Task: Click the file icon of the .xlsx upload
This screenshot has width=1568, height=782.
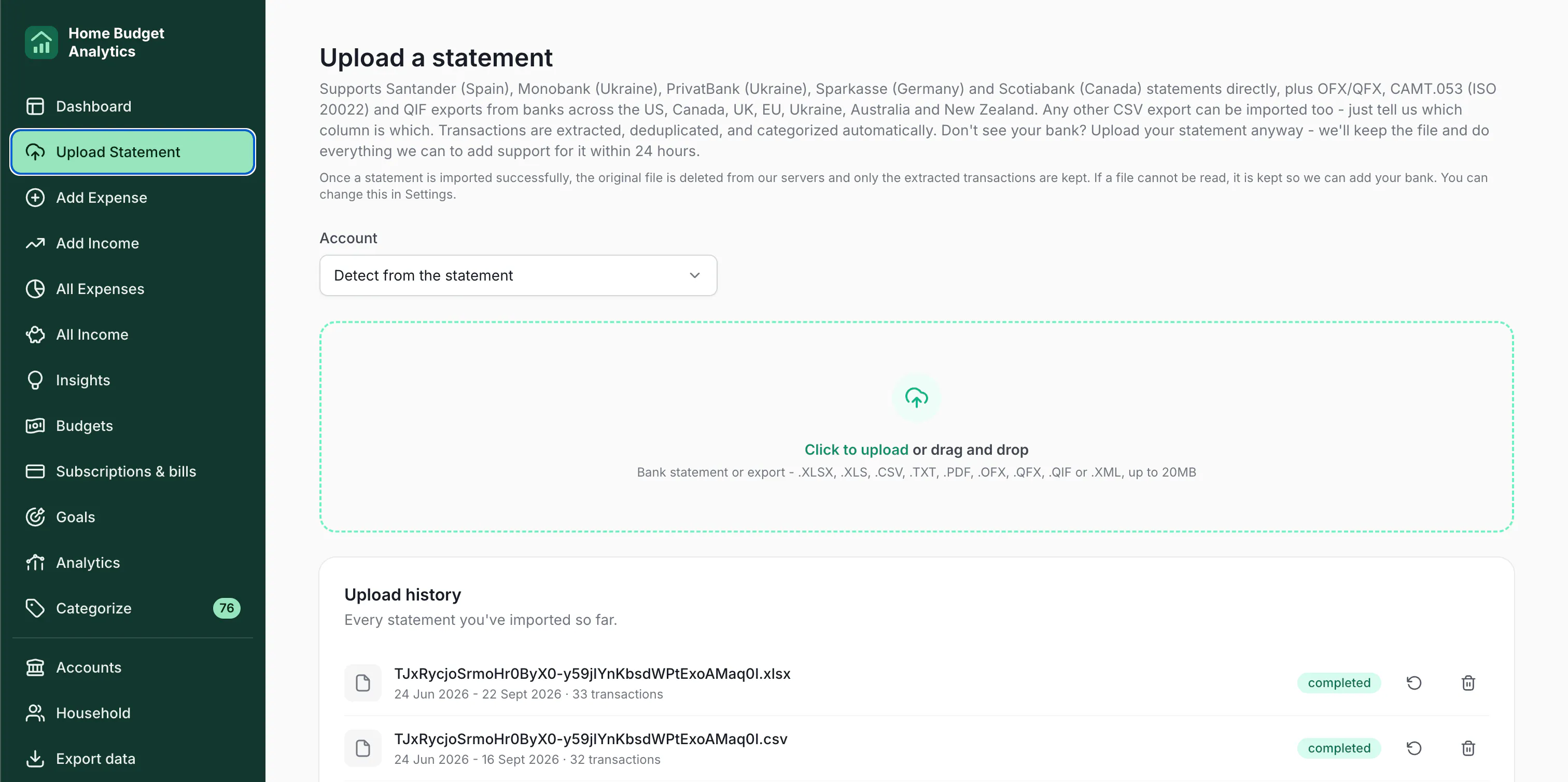Action: coord(363,683)
